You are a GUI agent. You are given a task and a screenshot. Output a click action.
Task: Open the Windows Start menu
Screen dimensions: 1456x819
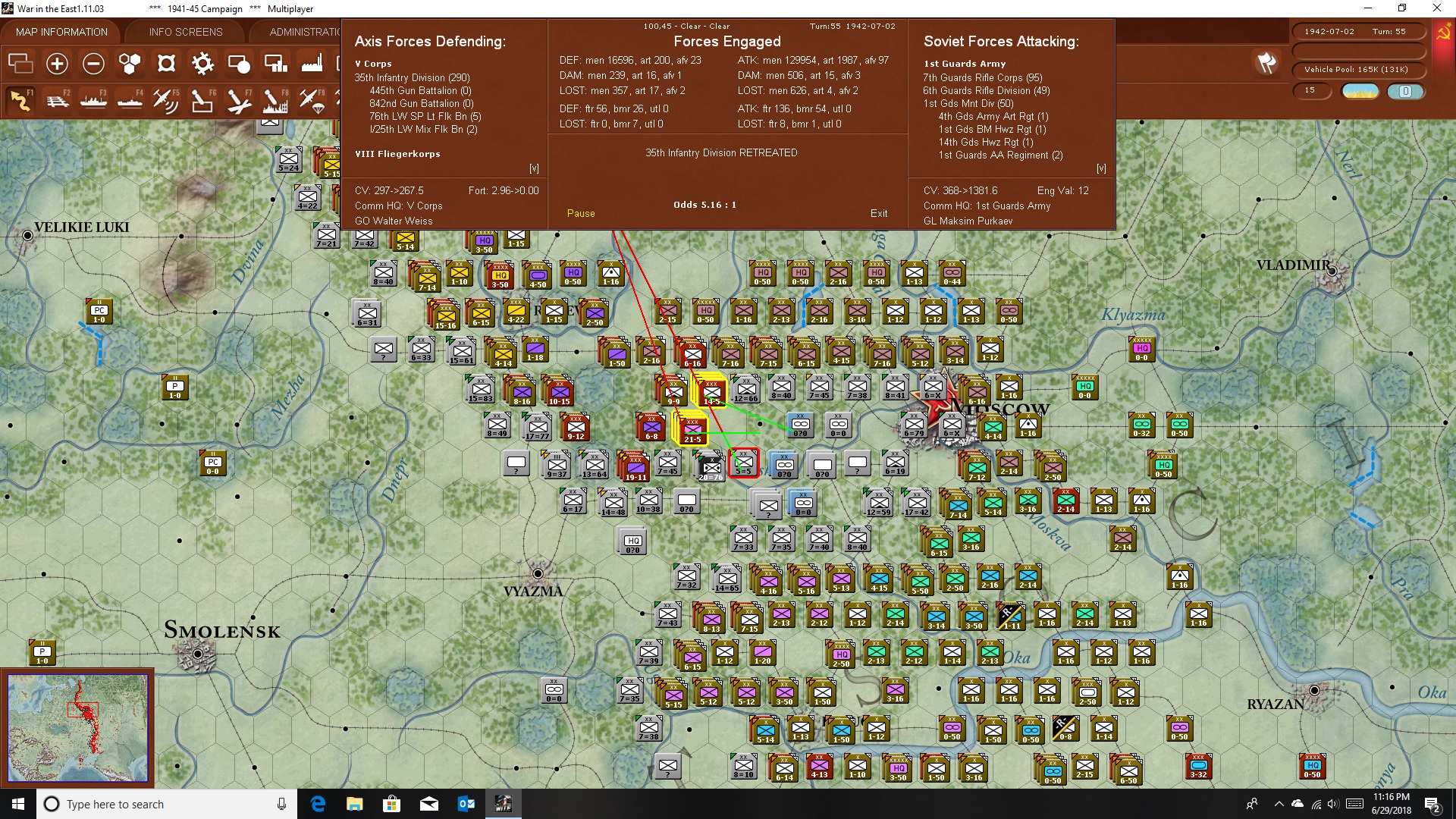coord(18,804)
